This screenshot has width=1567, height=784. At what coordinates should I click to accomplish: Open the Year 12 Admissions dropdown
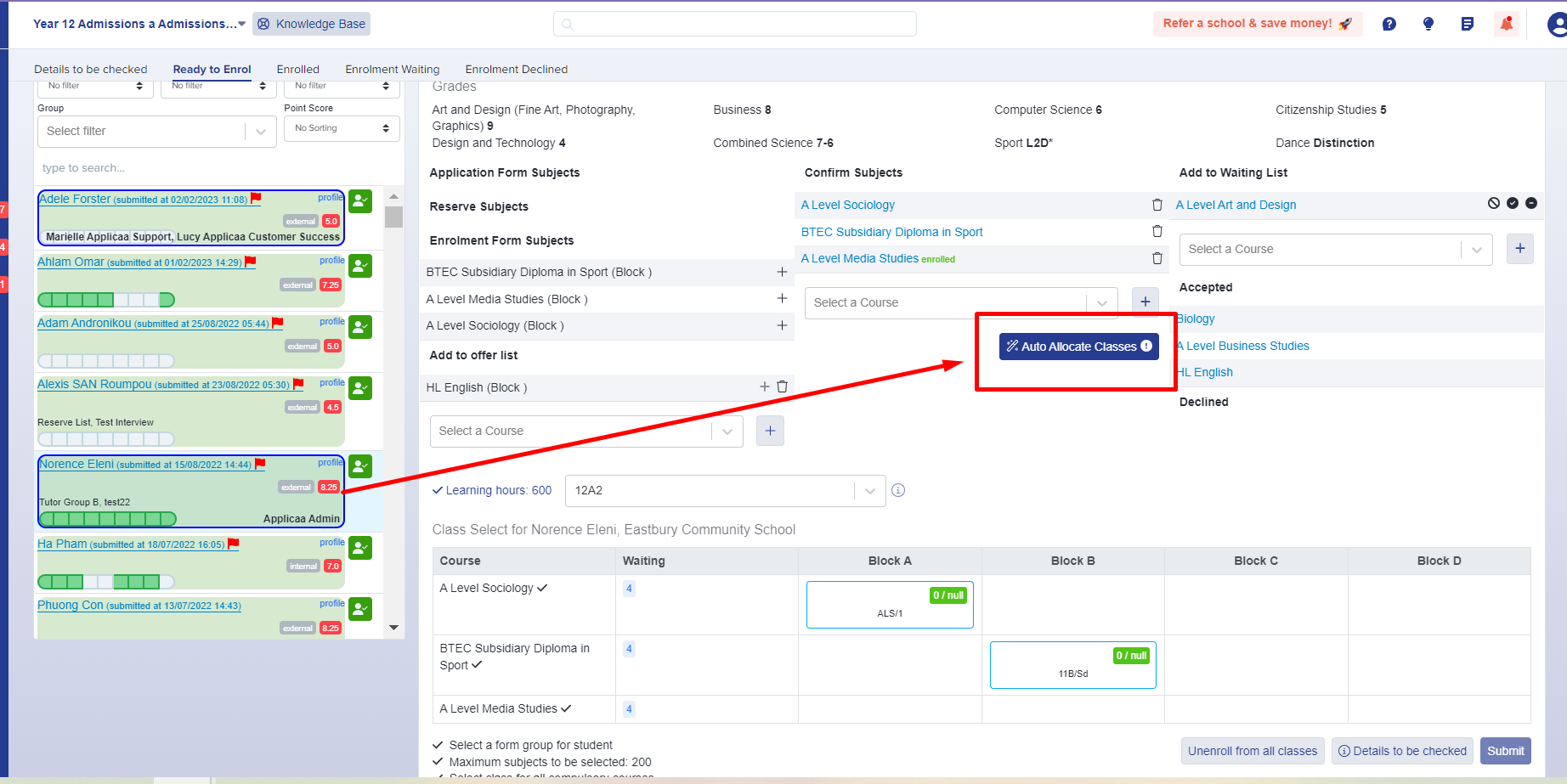point(139,24)
